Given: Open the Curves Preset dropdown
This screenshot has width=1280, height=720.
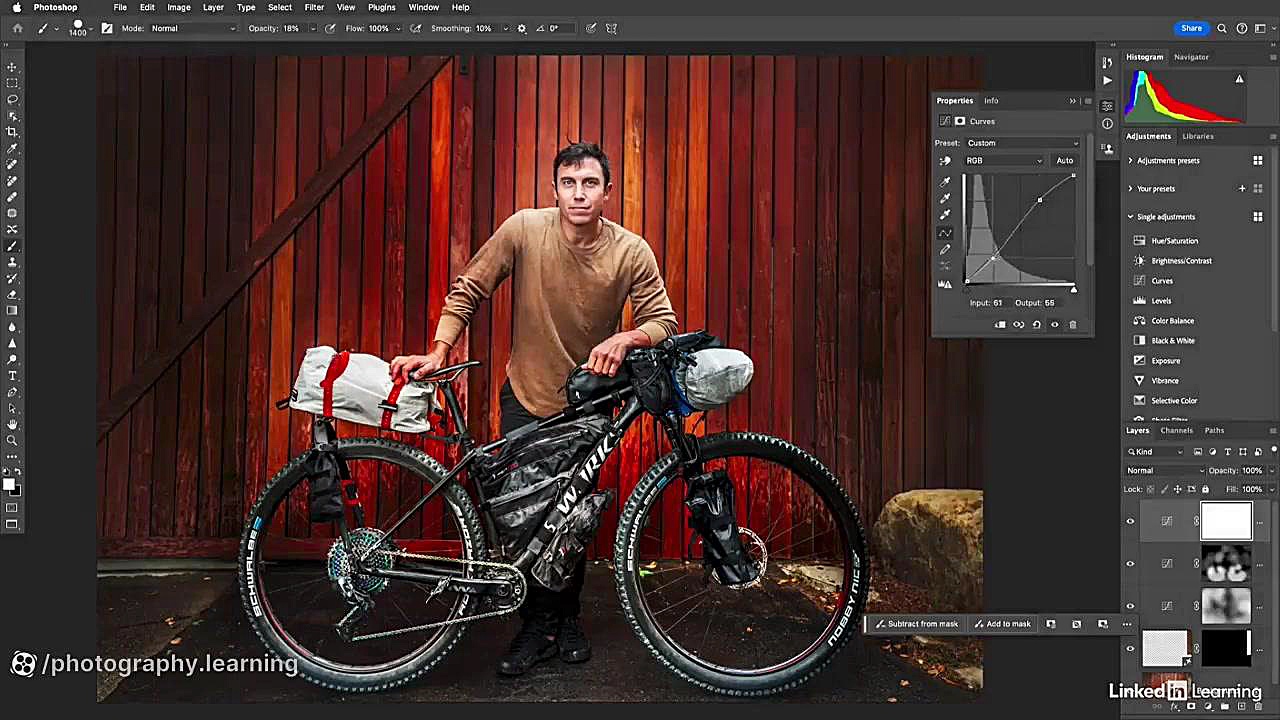Looking at the screenshot, I should (x=1022, y=143).
